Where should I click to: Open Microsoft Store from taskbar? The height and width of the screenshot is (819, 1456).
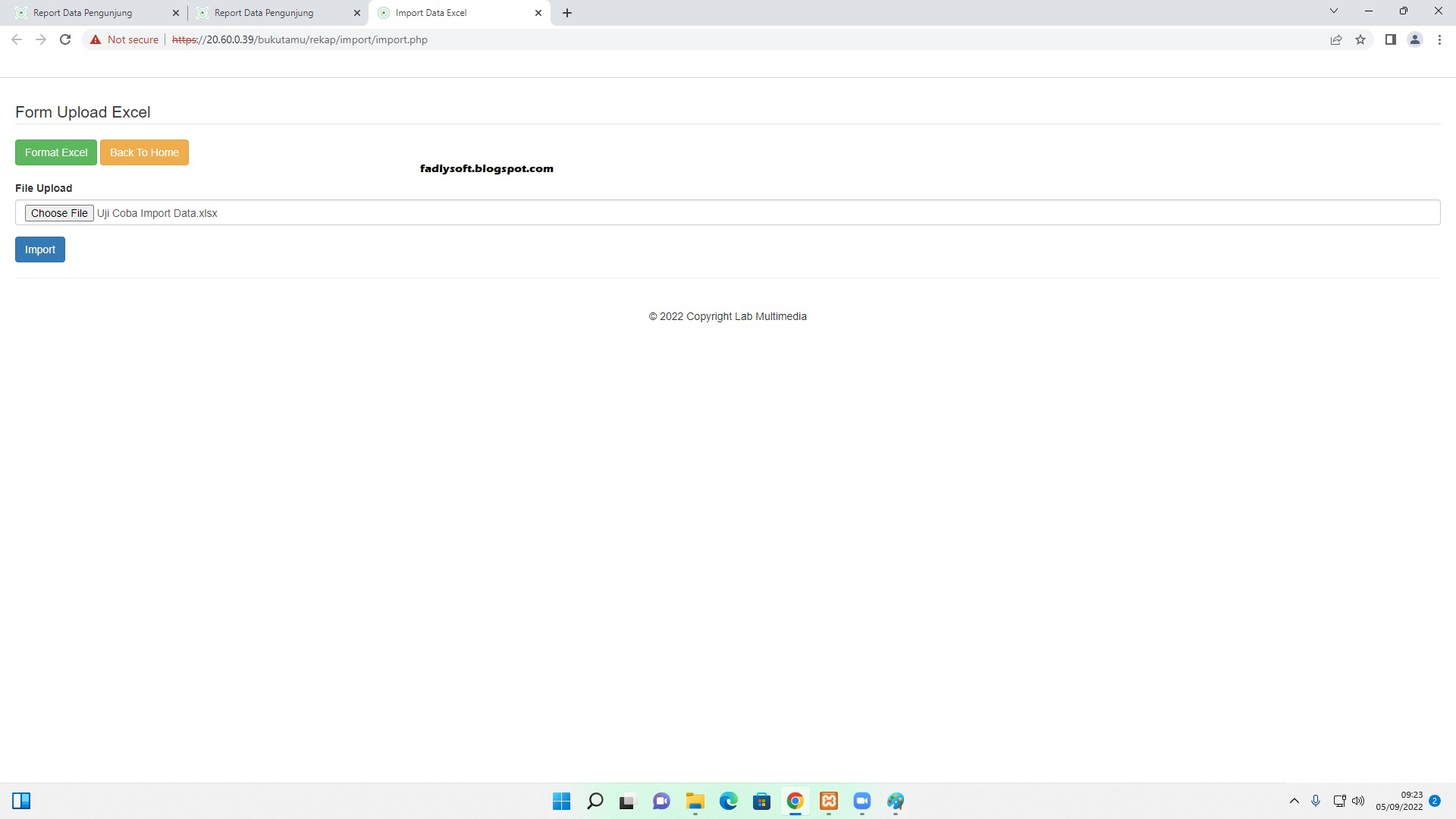coord(761,801)
